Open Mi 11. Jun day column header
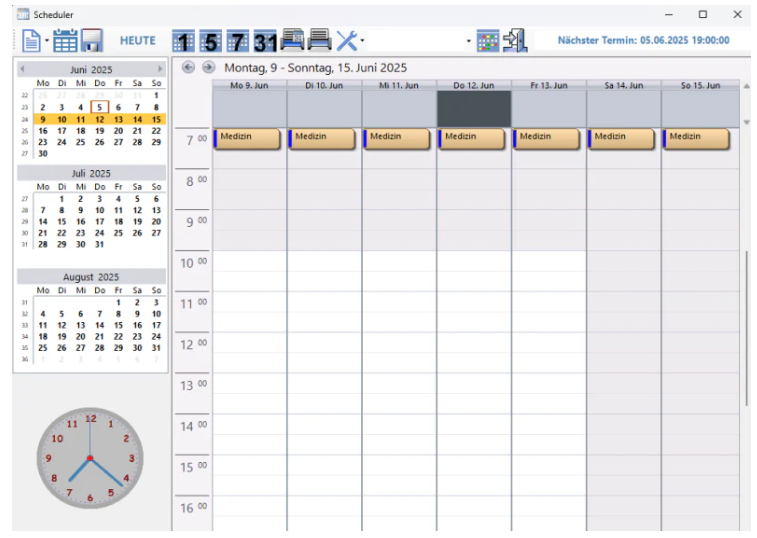Image resolution: width=757 pixels, height=538 pixels. (399, 85)
